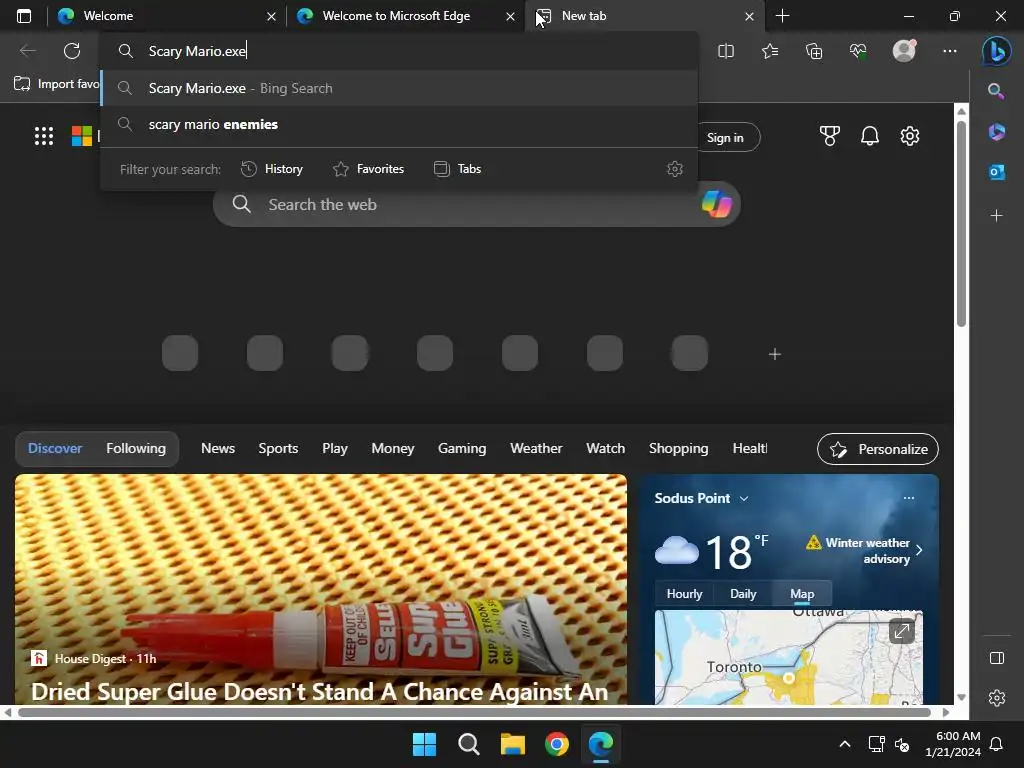Image resolution: width=1024 pixels, height=768 pixels.
Task: Open the Weather category
Action: [x=536, y=449]
